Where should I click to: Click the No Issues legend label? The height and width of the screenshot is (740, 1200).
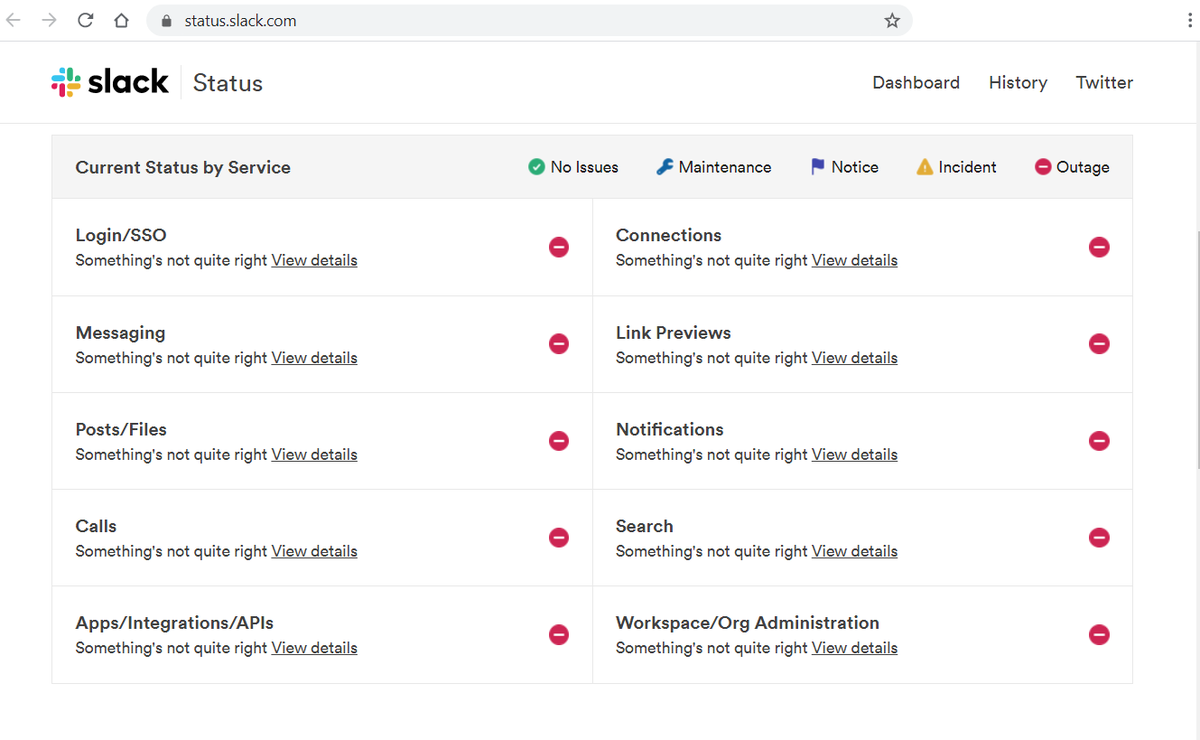pos(584,167)
